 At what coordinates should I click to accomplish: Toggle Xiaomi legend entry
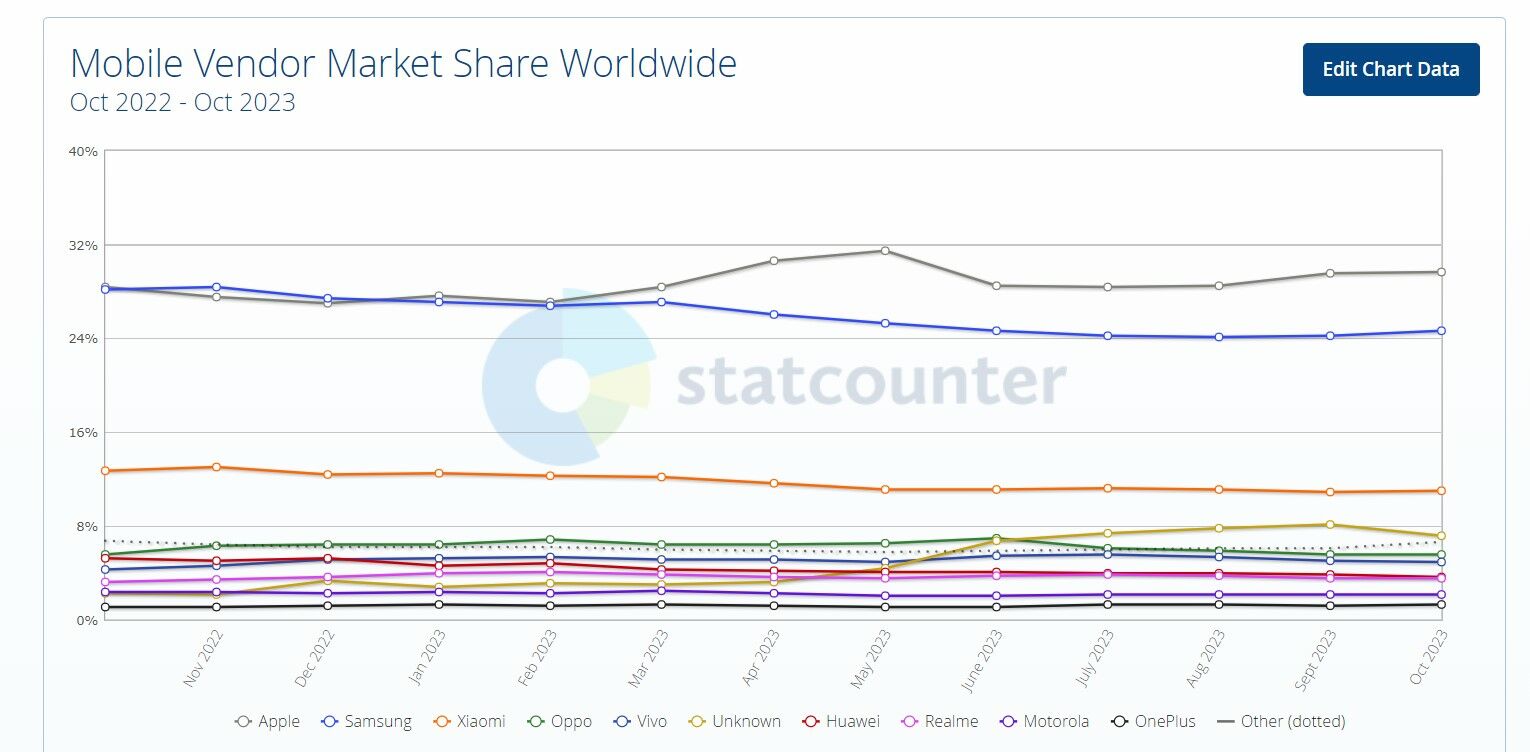point(470,721)
